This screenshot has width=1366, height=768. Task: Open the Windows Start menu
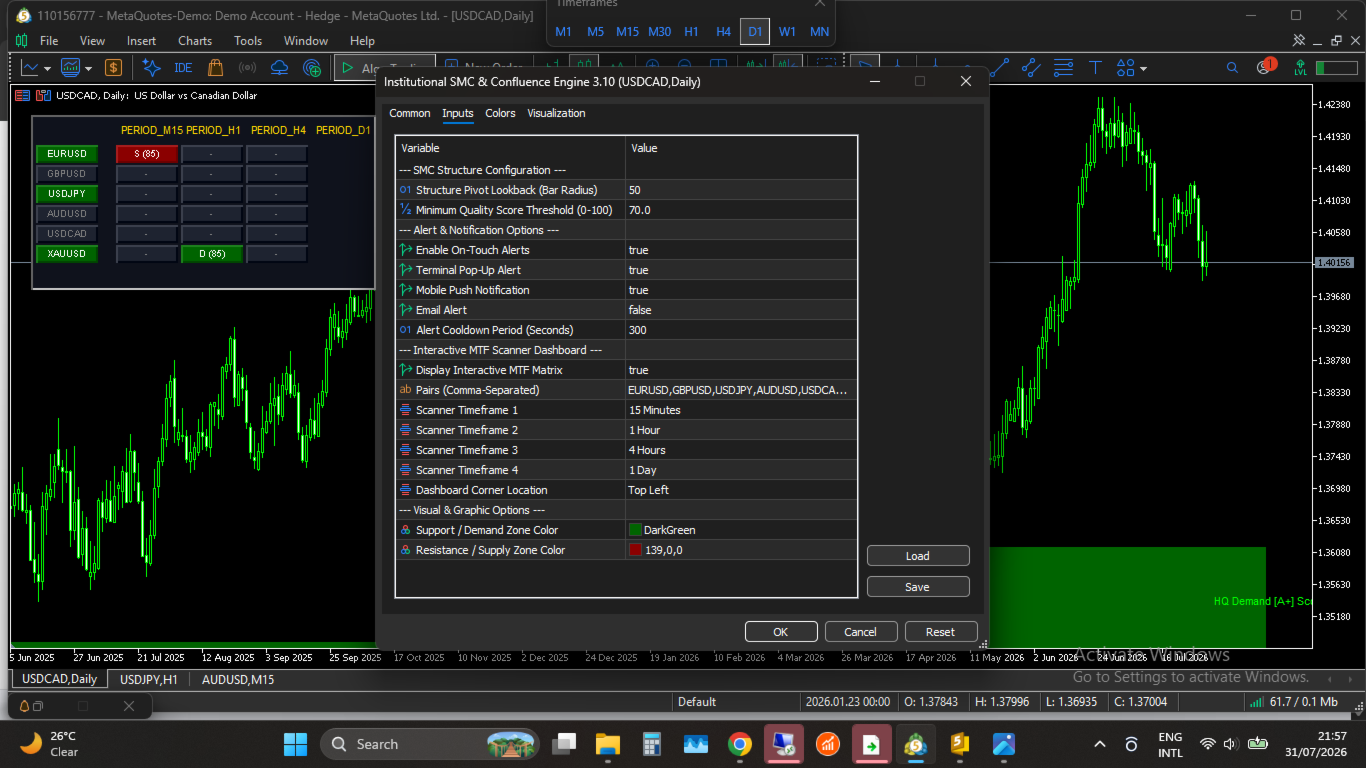point(296,744)
